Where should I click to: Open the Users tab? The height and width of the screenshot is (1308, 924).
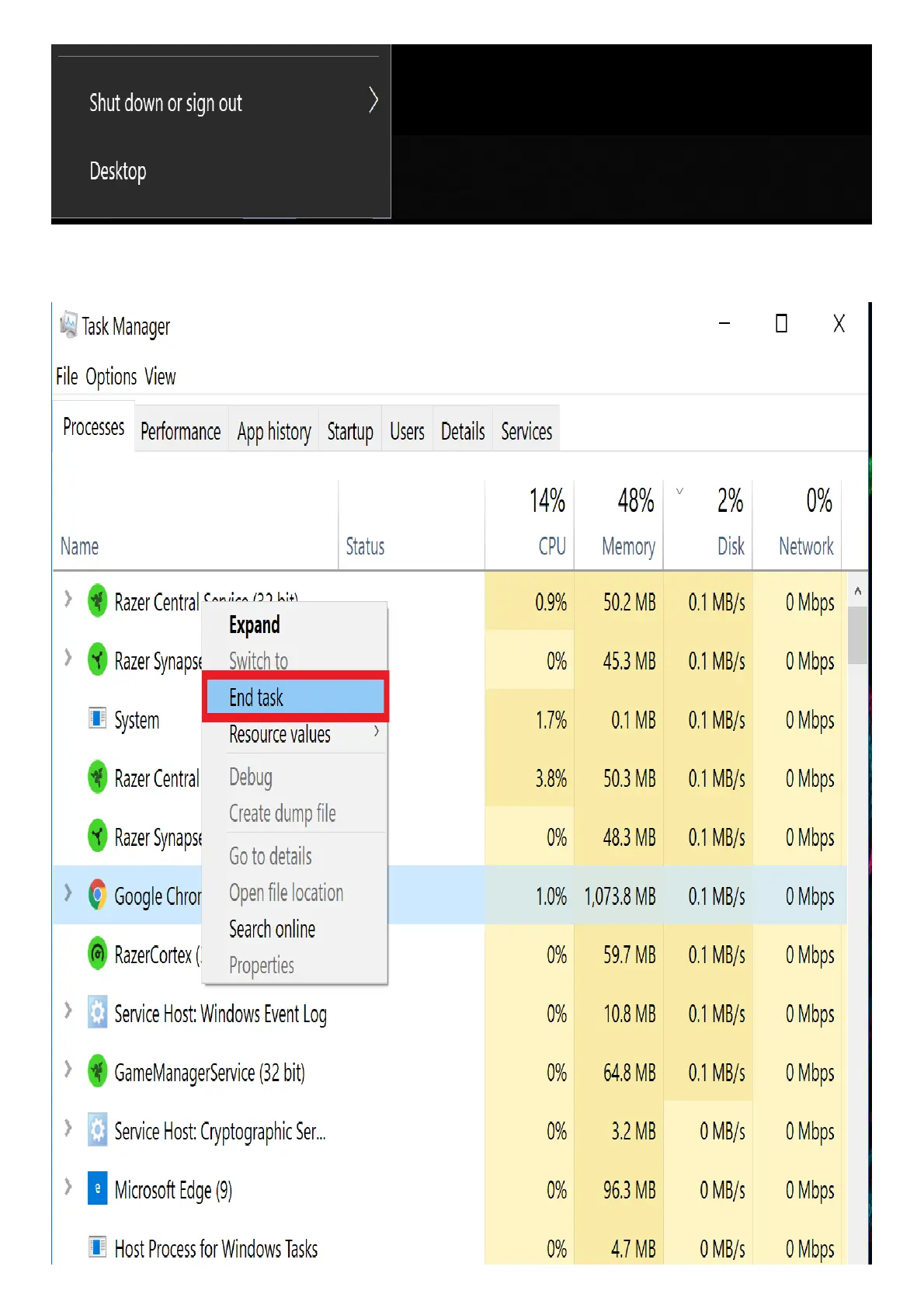click(407, 431)
